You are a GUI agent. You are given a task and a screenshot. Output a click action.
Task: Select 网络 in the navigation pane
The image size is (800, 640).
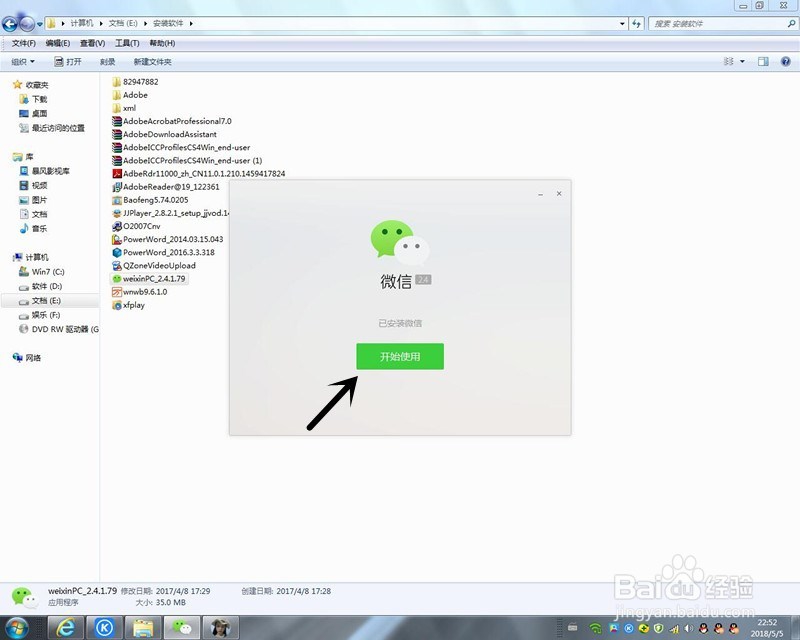[x=27, y=358]
